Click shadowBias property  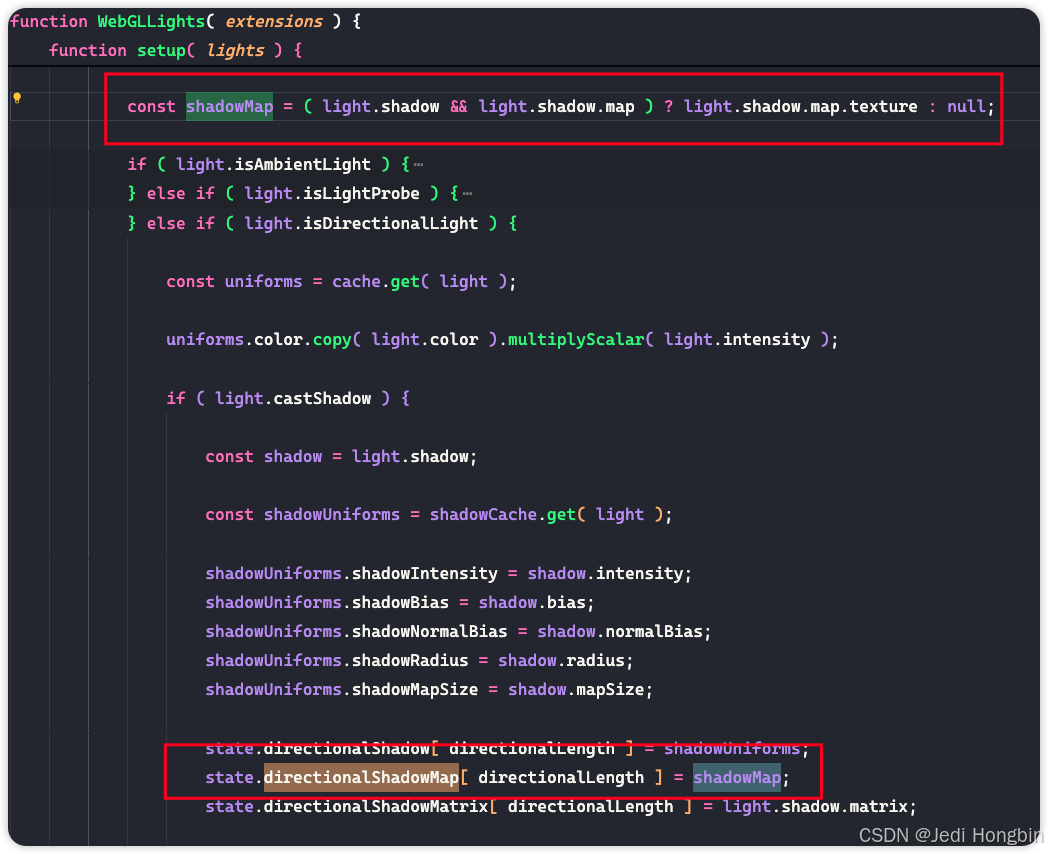pyautogui.click(x=400, y=603)
